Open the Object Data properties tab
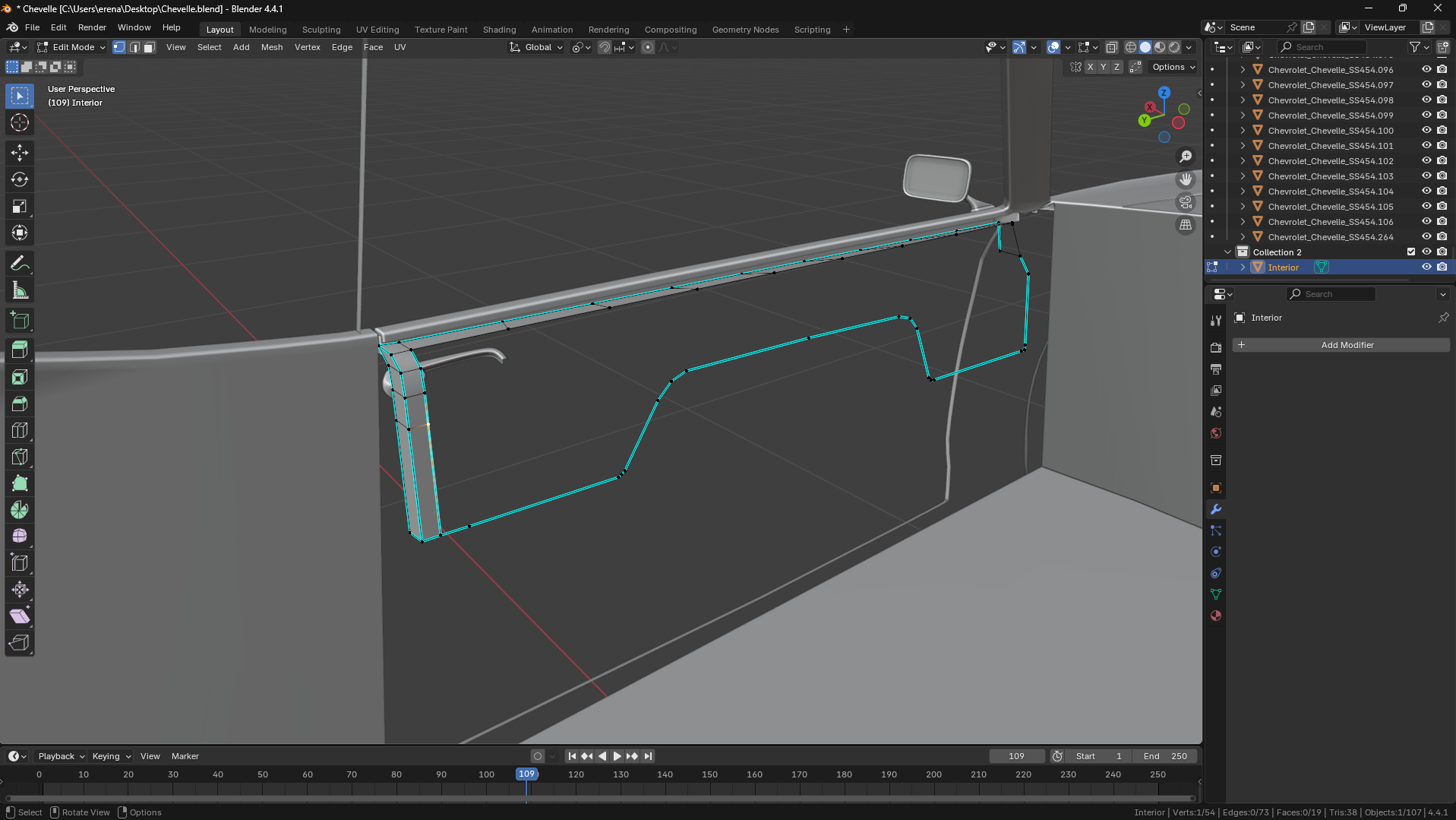The height and width of the screenshot is (820, 1456). [1216, 594]
